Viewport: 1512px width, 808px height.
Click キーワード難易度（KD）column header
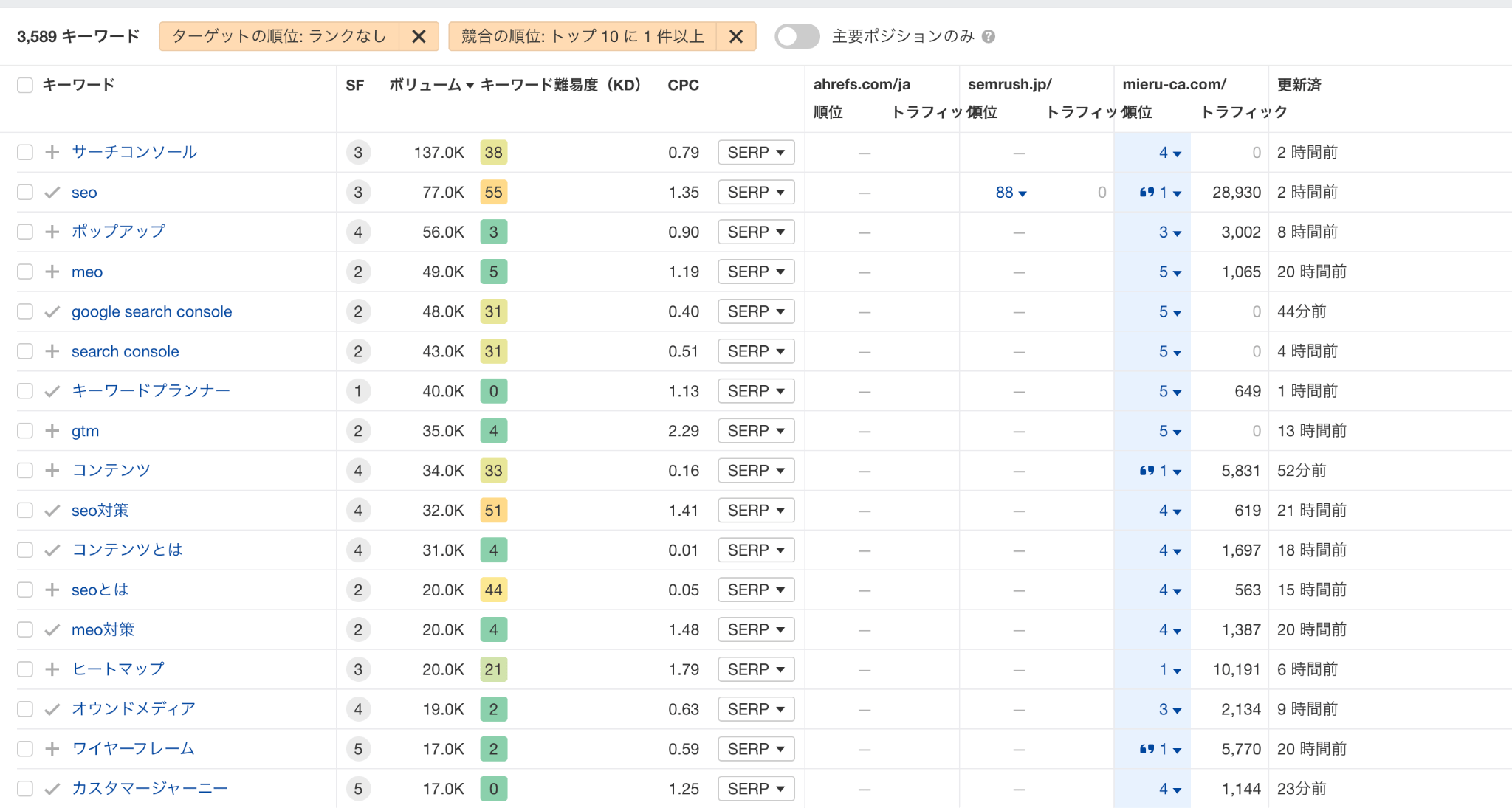[560, 85]
